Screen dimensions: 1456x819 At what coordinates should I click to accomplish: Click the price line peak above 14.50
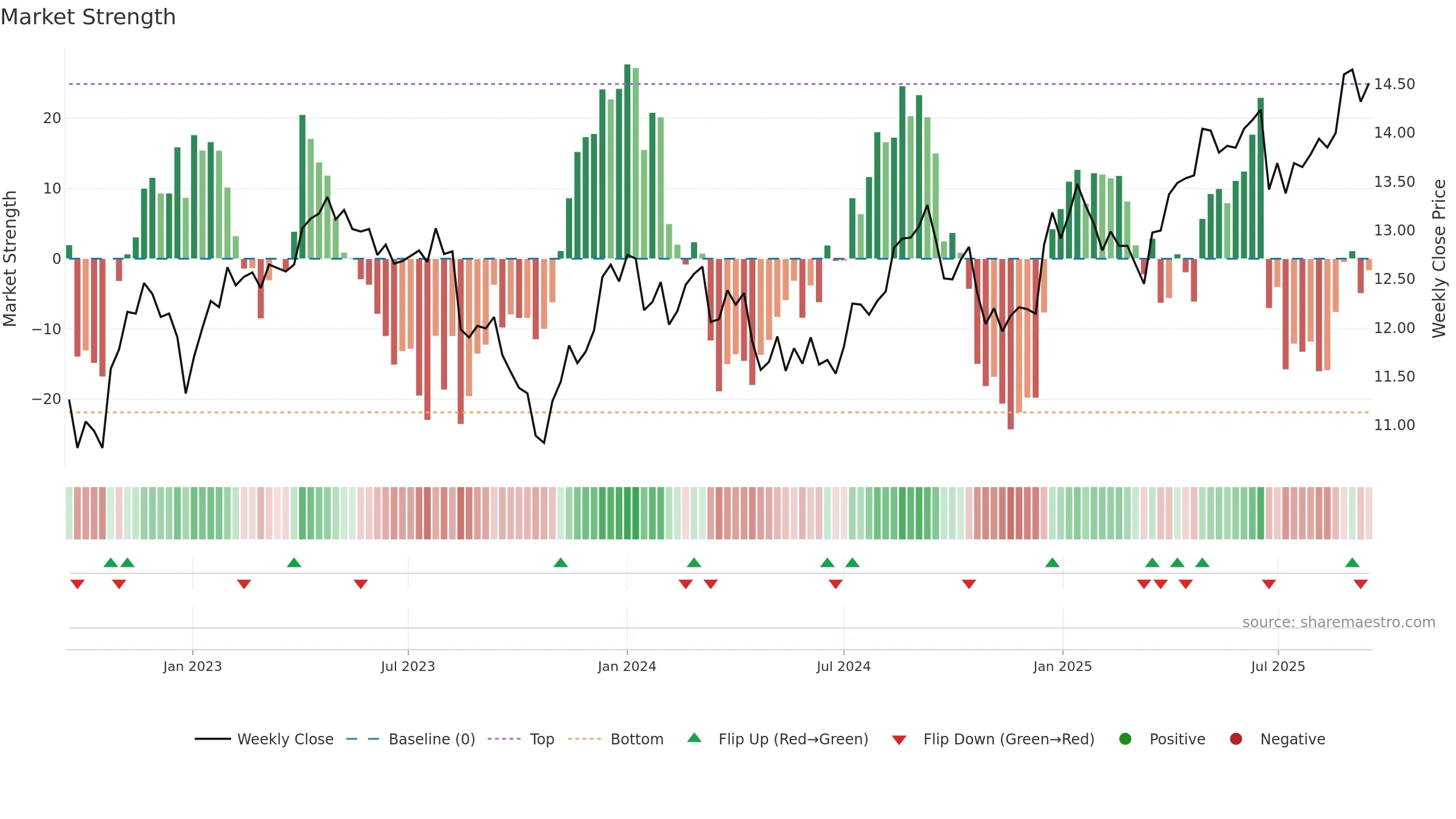(x=1352, y=70)
